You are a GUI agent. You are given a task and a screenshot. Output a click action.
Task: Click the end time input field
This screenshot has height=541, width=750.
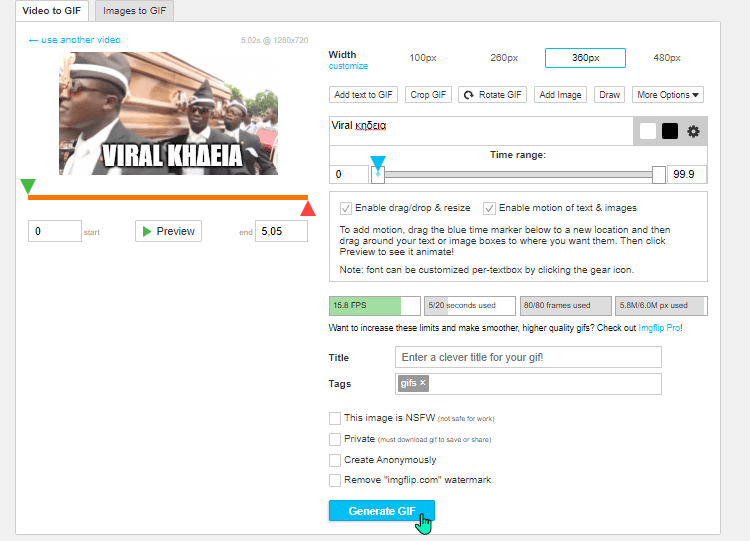(281, 231)
